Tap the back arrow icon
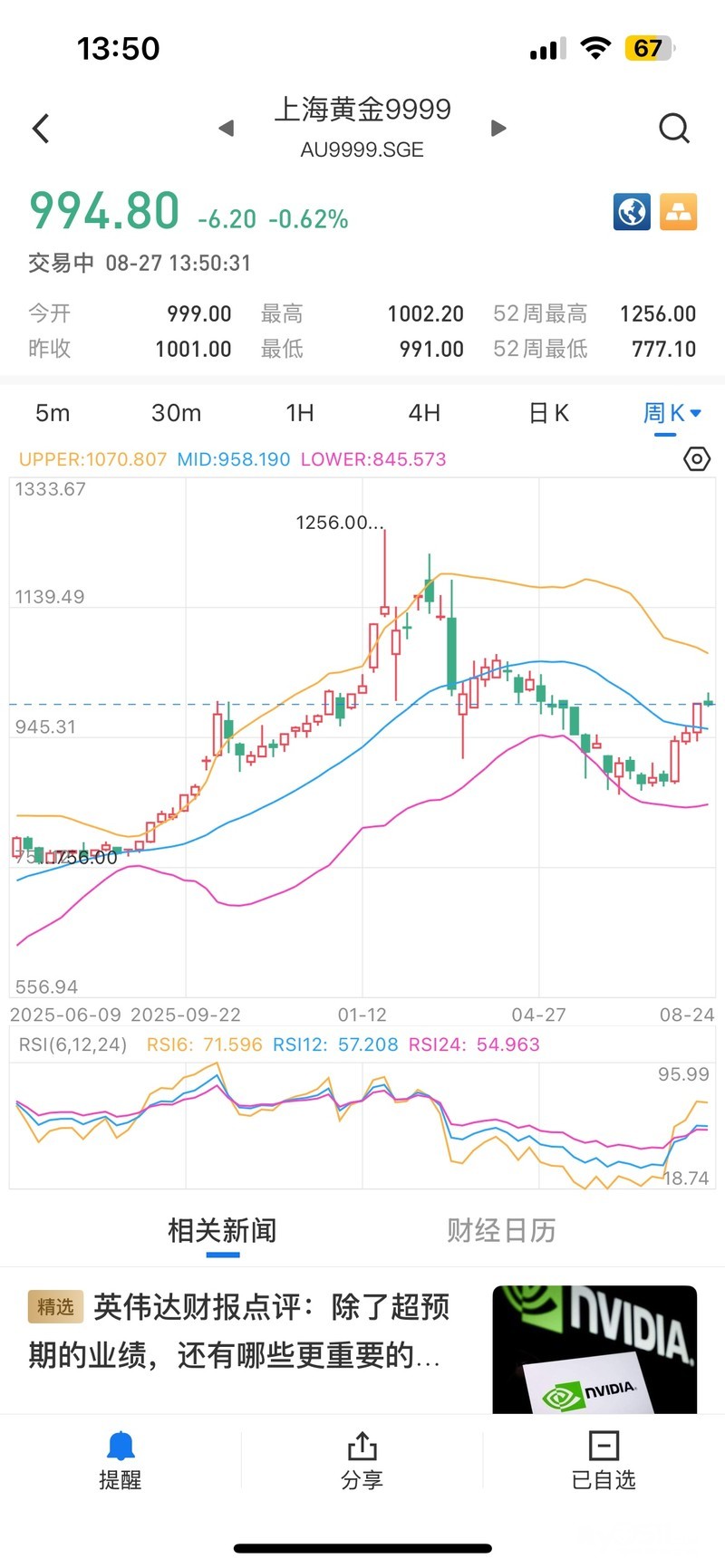 pos(41,129)
